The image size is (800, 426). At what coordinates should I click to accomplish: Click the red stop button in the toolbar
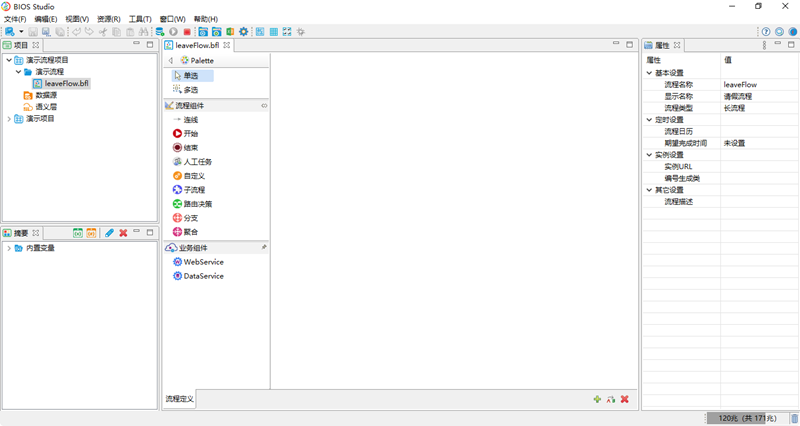click(x=188, y=32)
